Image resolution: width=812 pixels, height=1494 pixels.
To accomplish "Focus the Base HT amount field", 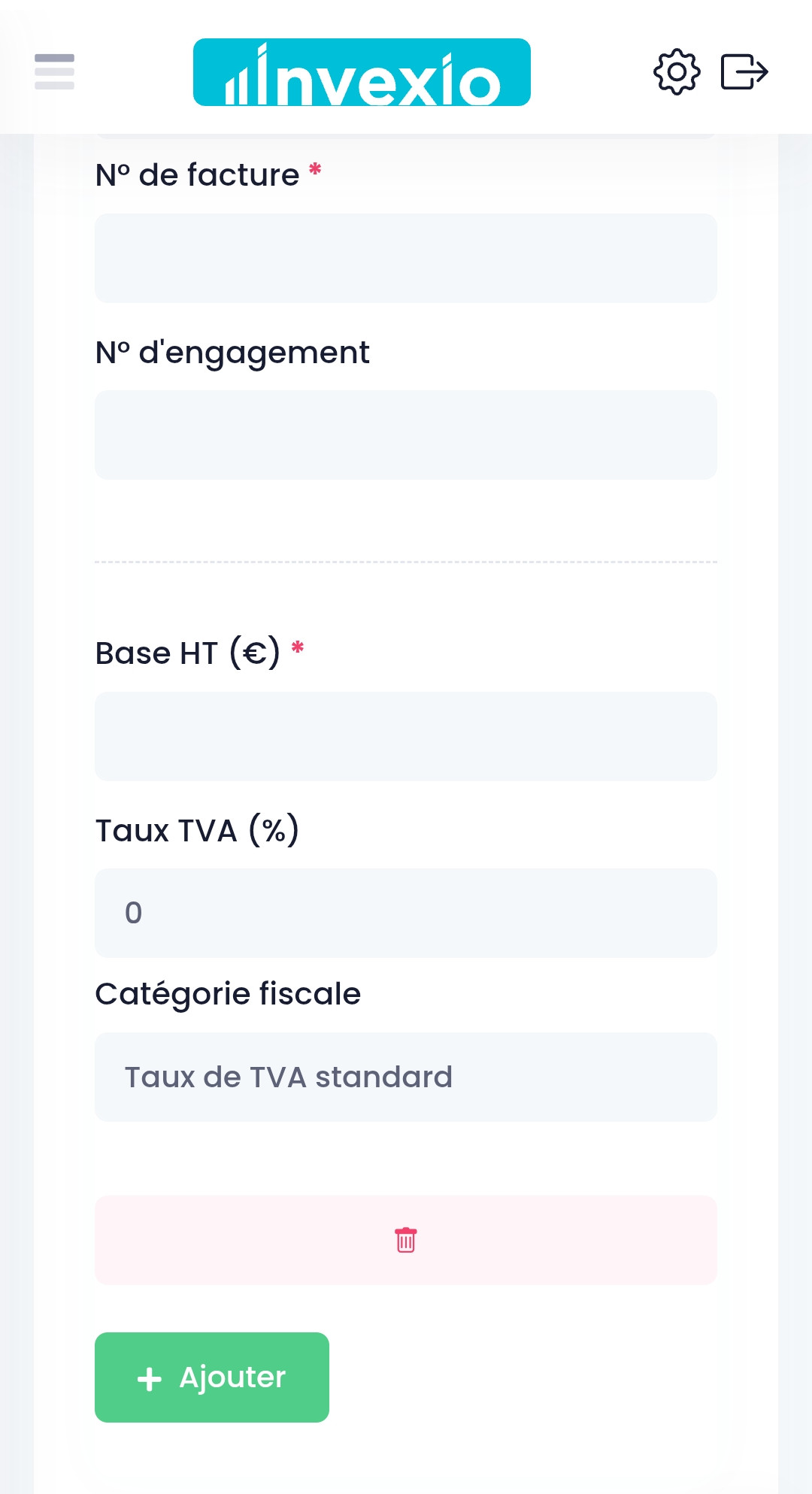I will click(405, 736).
